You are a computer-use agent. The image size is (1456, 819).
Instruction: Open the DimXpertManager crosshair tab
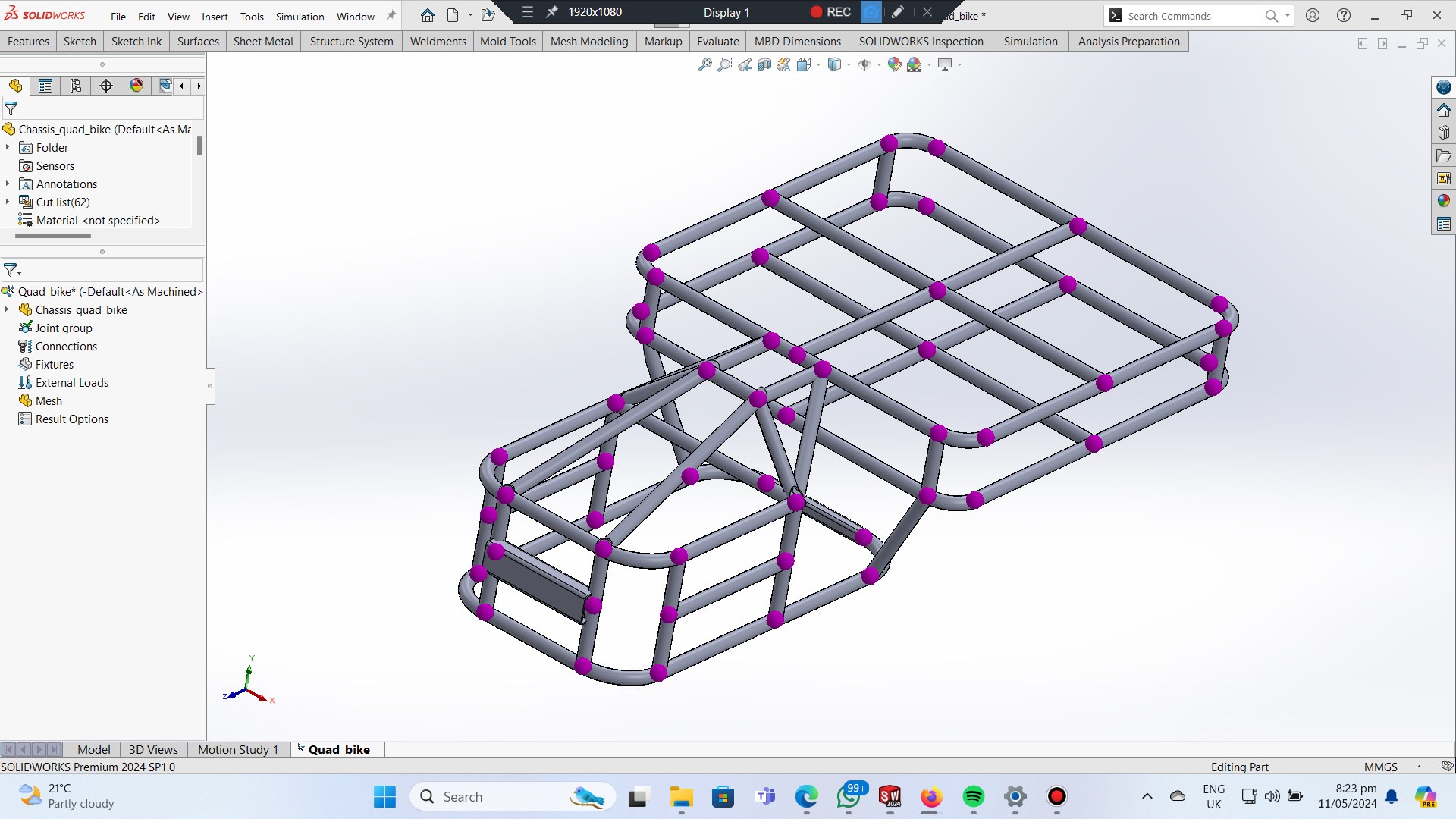pos(106,86)
